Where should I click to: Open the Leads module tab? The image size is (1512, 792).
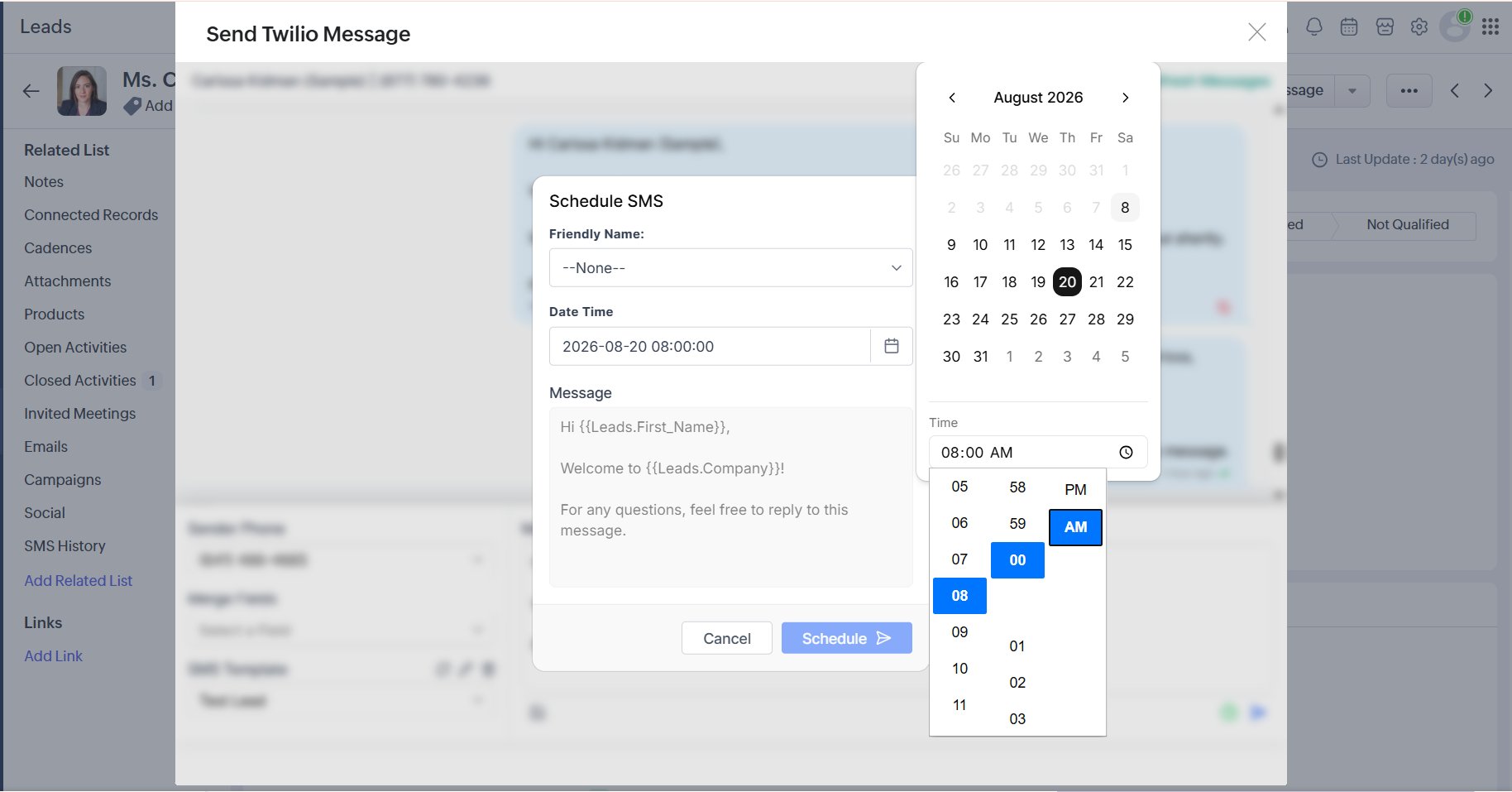pyautogui.click(x=46, y=26)
